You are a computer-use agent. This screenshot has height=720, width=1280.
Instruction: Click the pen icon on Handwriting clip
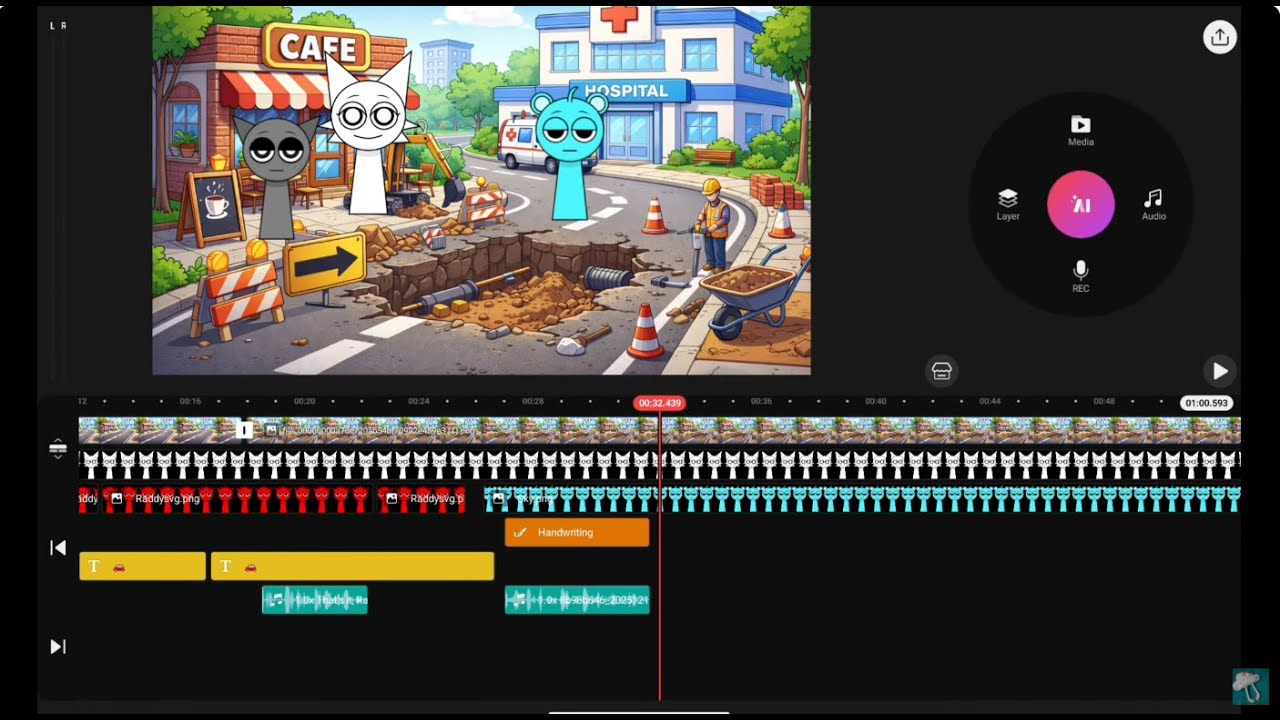point(520,532)
